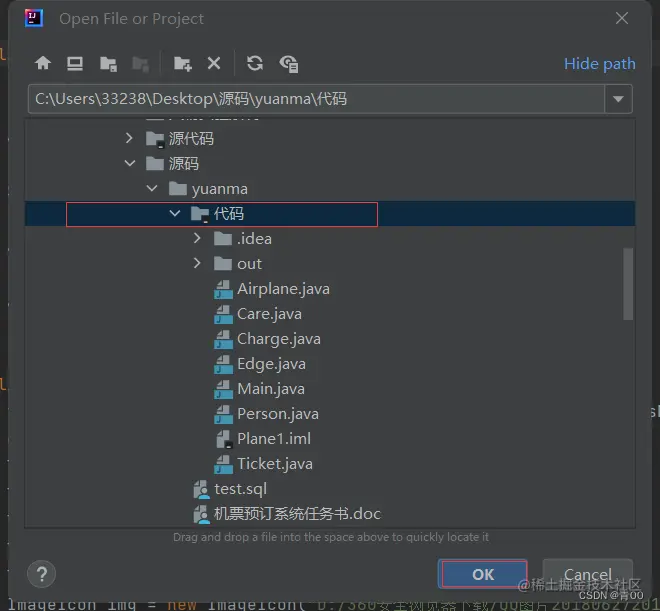Viewport: 660px width, 611px height.
Task: Click the yuanma folder icon
Action: point(178,189)
